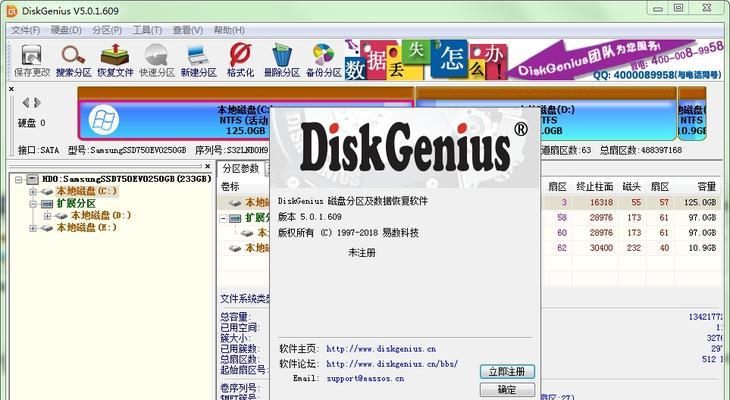This screenshot has height=400, width=730.
Task: Select 本地磁盘(E:) in the disk tree
Action: pos(87,228)
